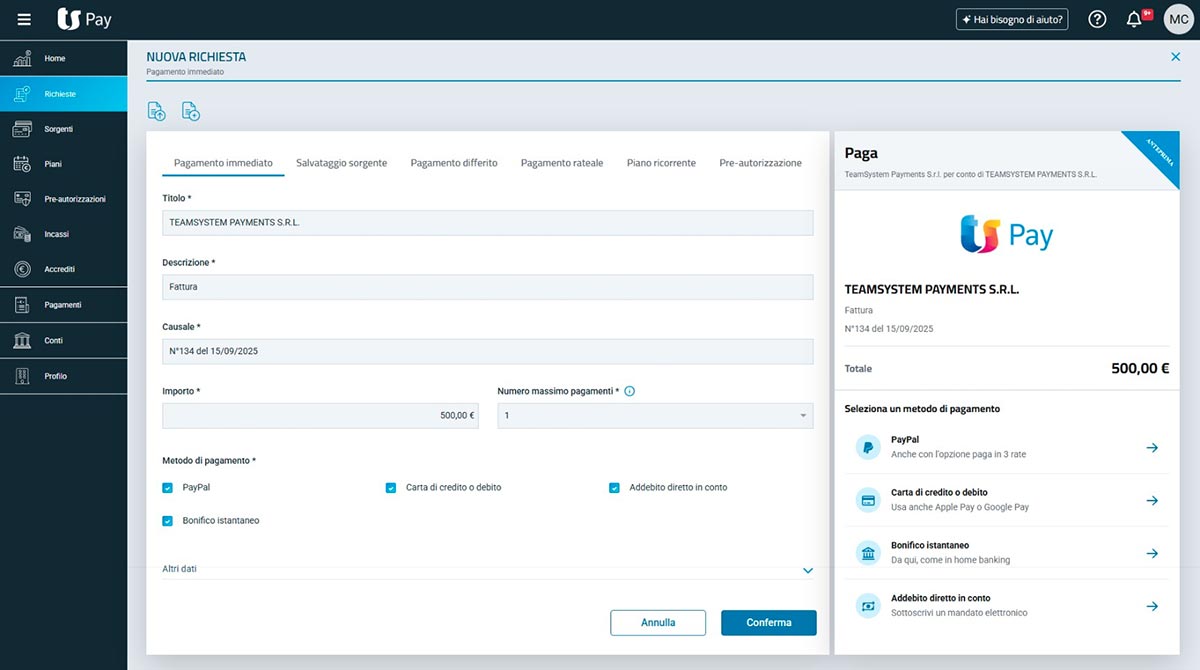Select the Piano ricorrente tab

point(661,163)
